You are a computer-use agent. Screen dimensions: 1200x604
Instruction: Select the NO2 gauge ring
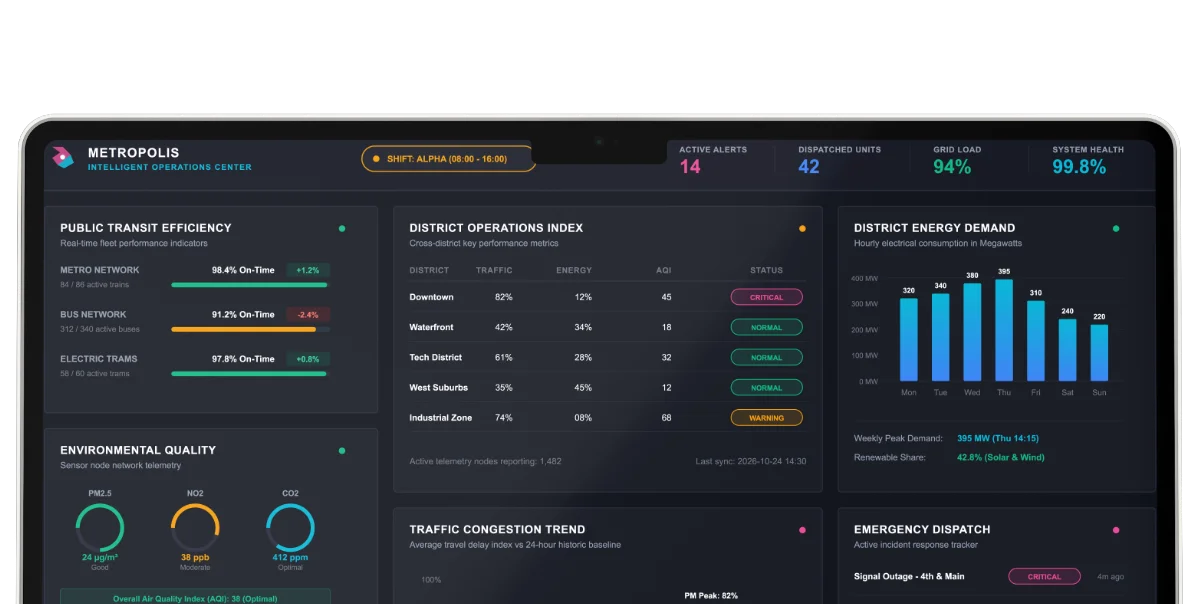click(195, 527)
